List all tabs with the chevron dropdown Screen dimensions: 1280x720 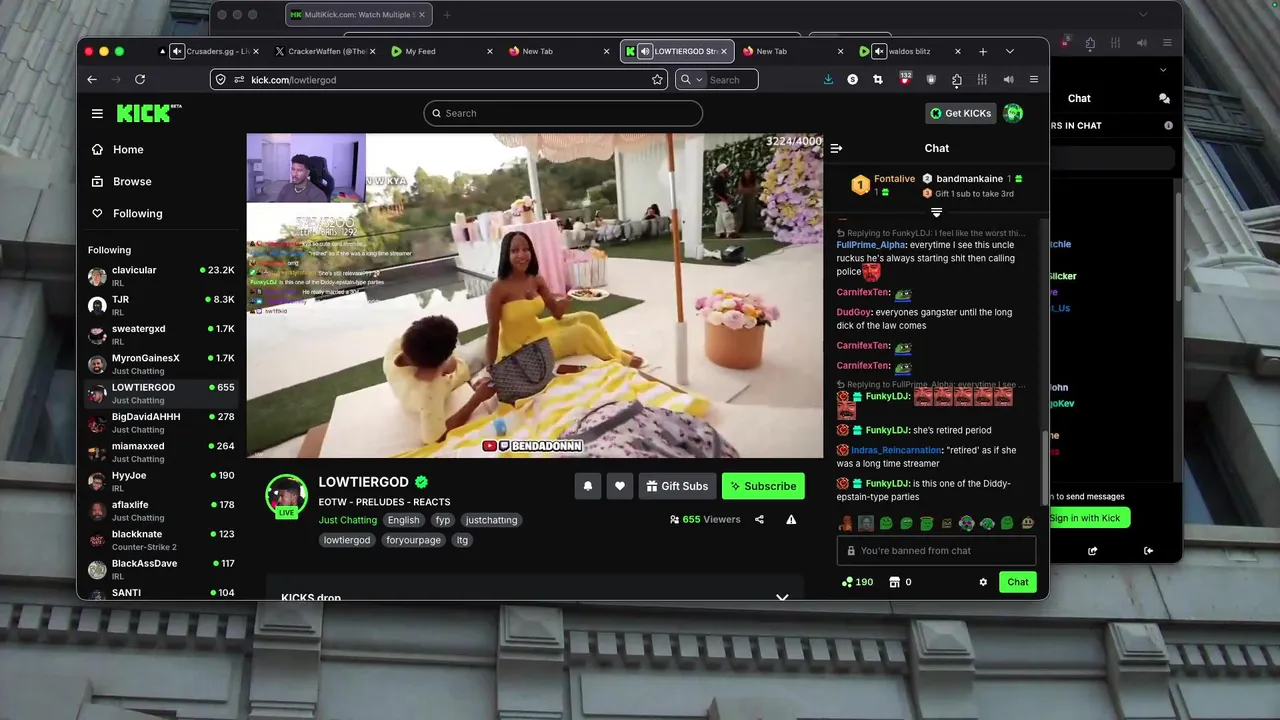pyautogui.click(x=1010, y=51)
